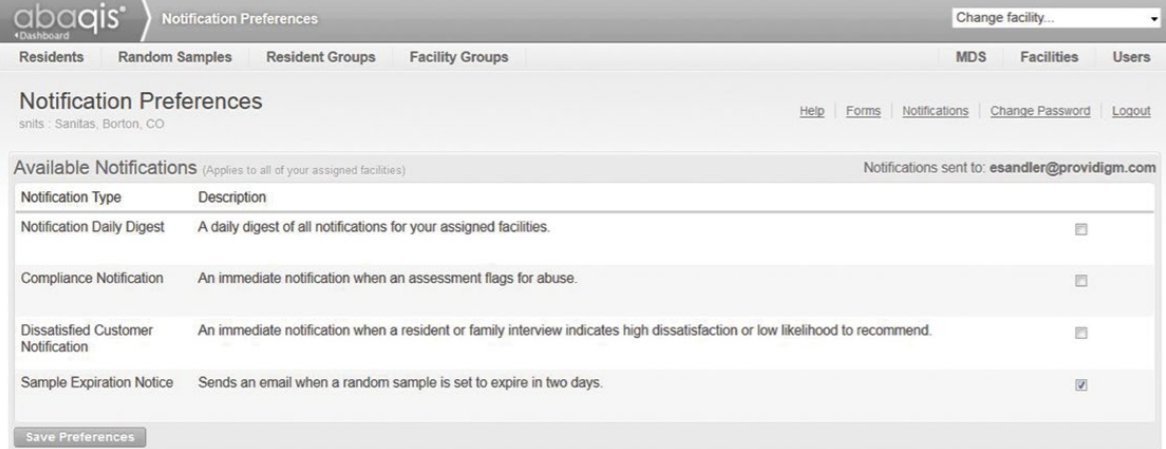Click the Help link
Viewport: 1166px width, 449px height.
(812, 111)
